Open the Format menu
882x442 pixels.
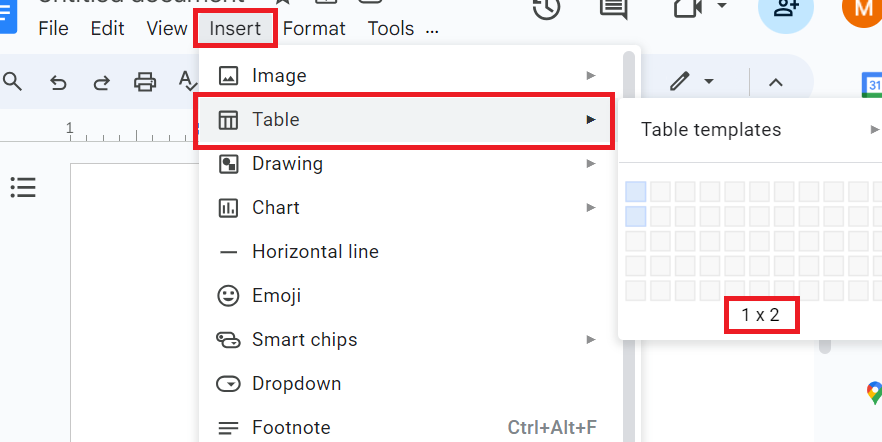point(314,29)
